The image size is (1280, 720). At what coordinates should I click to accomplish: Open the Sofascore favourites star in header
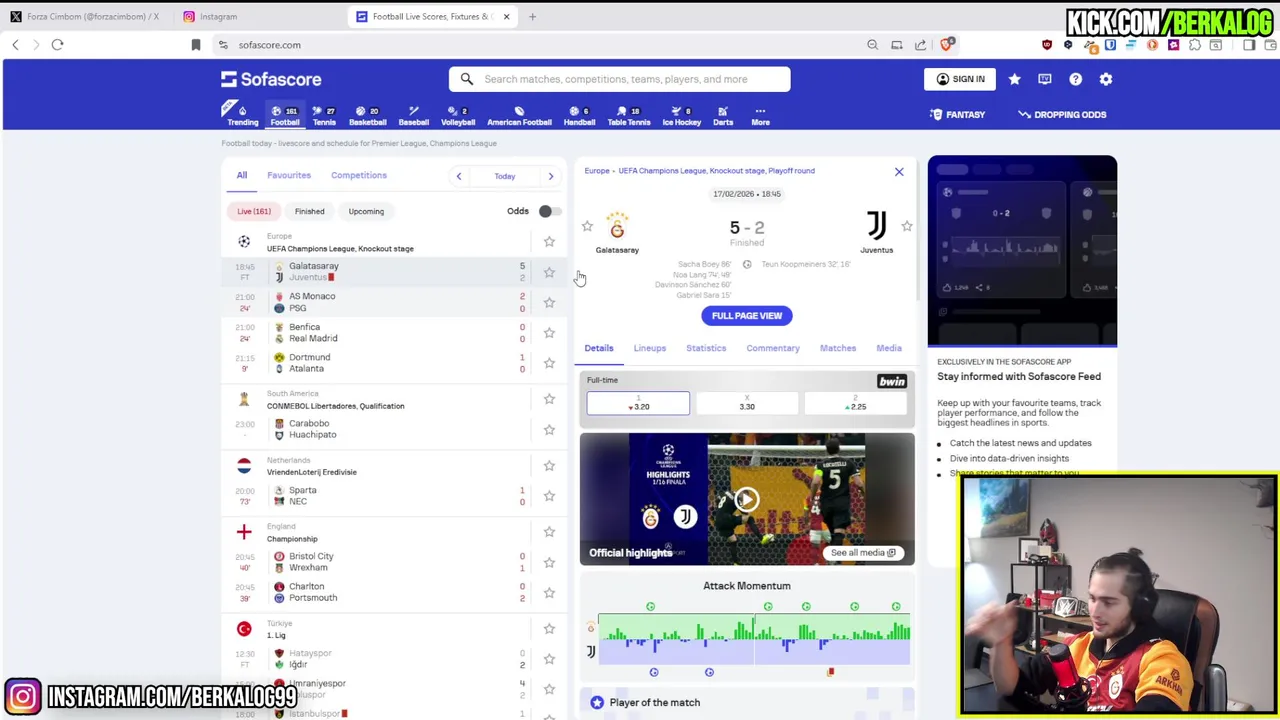pyautogui.click(x=1014, y=79)
